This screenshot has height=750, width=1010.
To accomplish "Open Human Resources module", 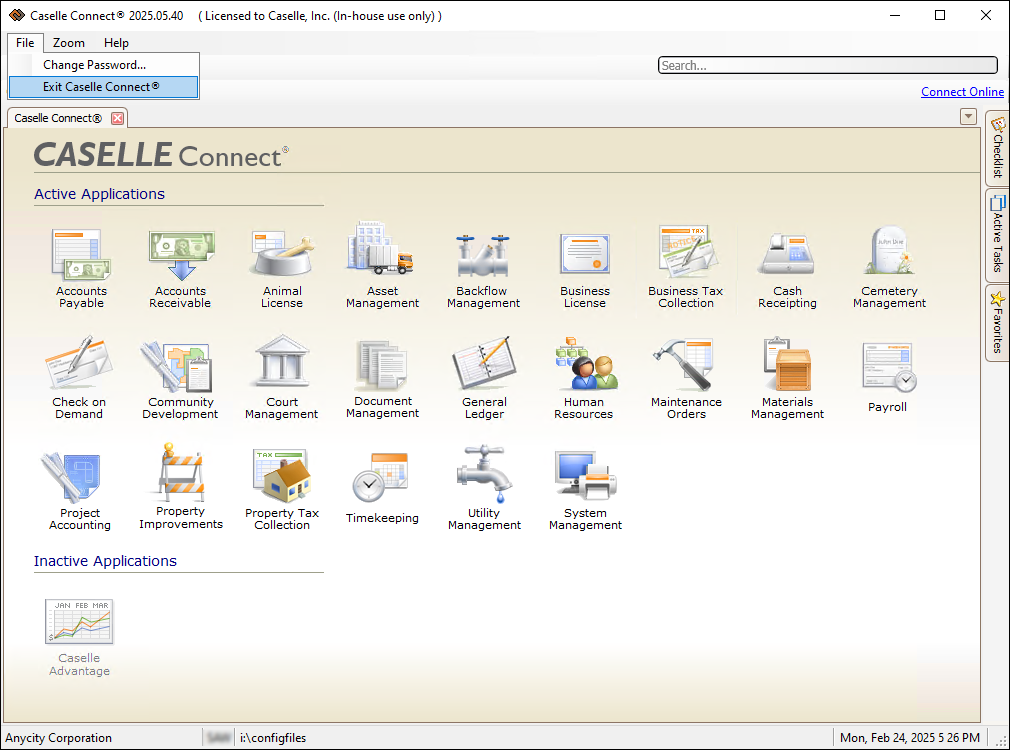I will point(584,378).
